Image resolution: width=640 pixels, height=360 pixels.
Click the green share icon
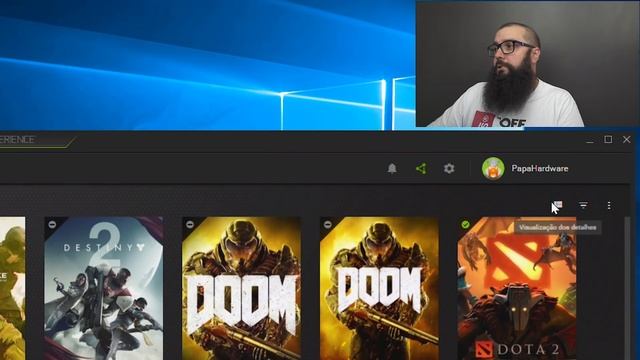tap(421, 168)
